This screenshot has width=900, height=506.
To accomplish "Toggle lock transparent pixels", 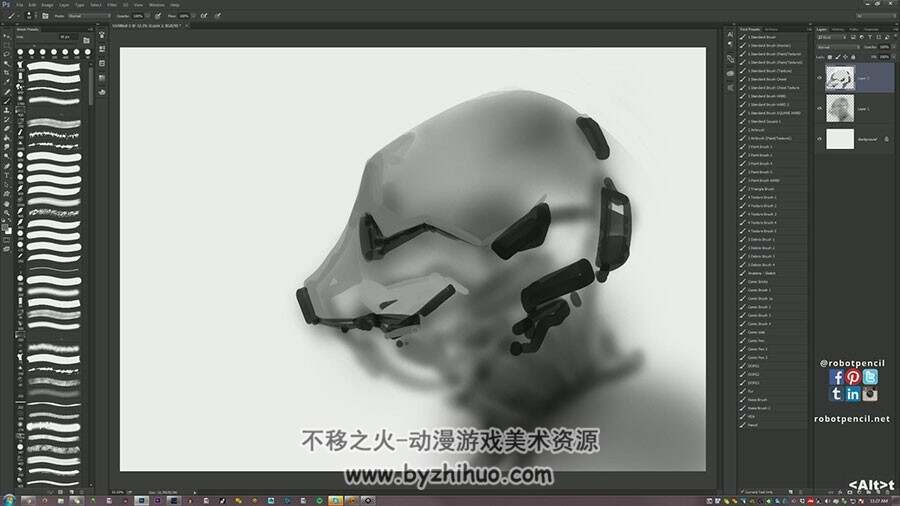I will pyautogui.click(x=829, y=57).
